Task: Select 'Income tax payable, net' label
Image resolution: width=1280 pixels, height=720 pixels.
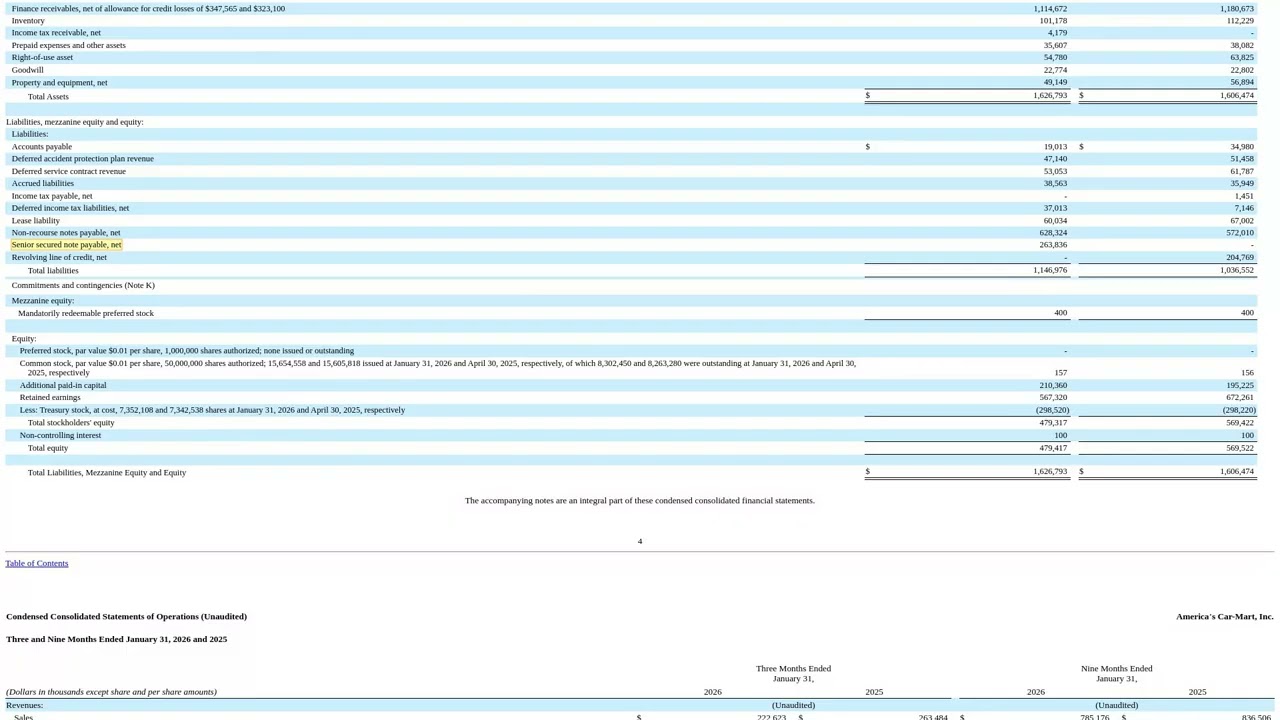Action: [x=52, y=196]
